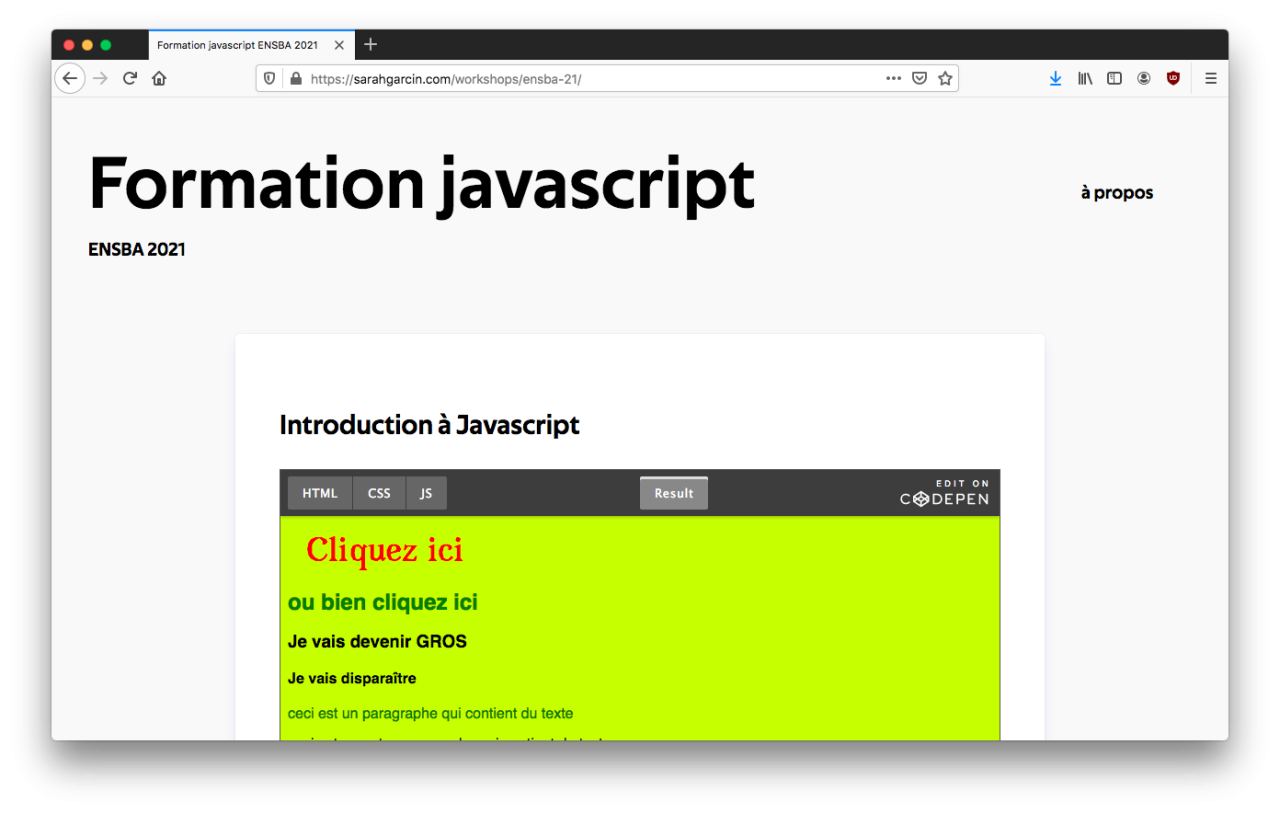Click the browser back arrow button
The width and height of the screenshot is (1280, 814).
pyautogui.click(x=70, y=79)
